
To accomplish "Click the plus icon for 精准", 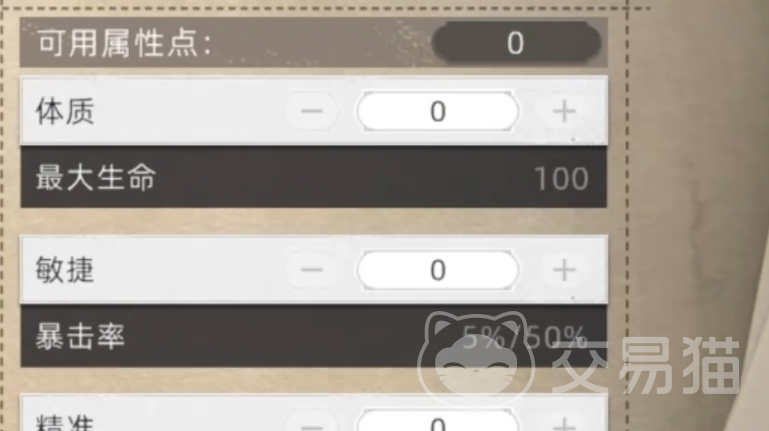I will 564,424.
